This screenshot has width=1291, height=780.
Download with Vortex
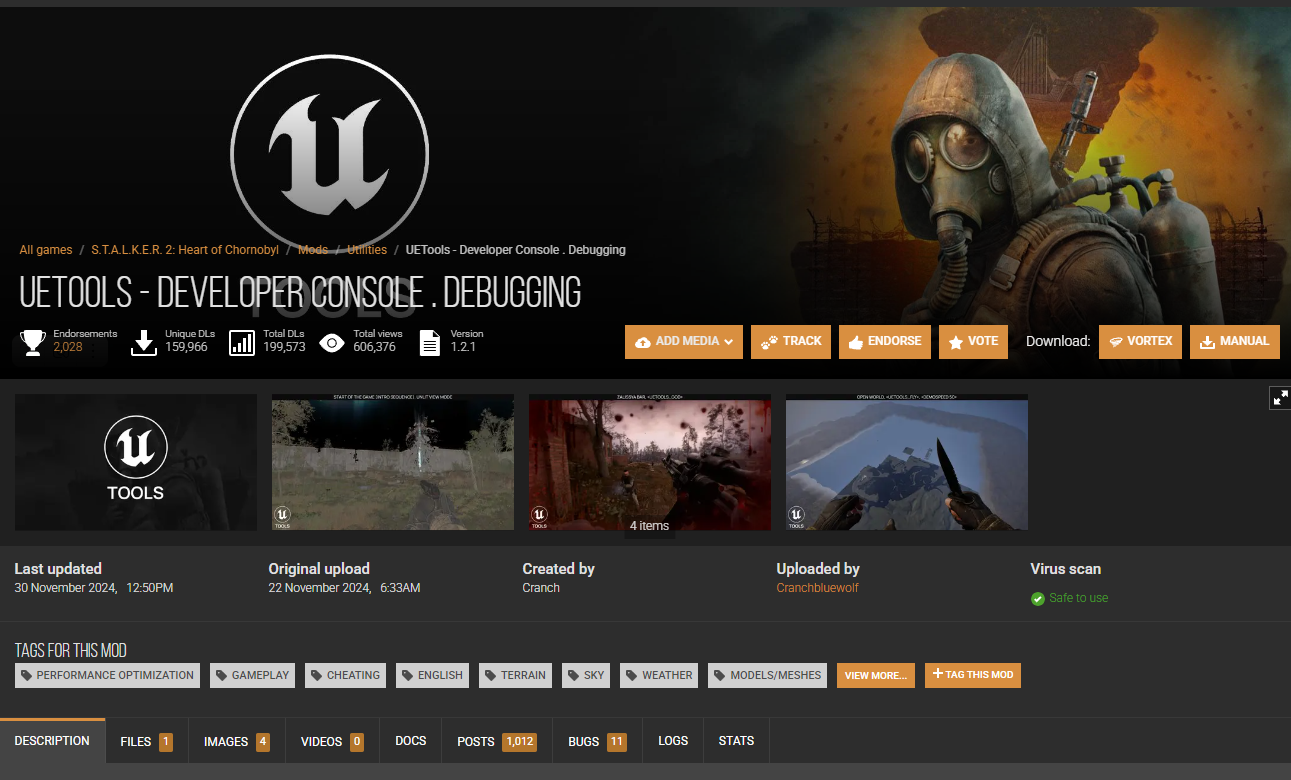coord(1140,342)
